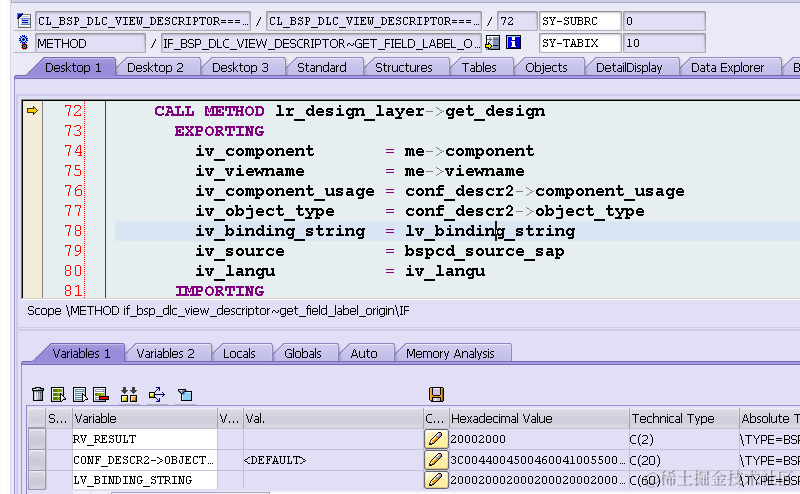Click the LV_BINDING_STRING variable name cell
The width and height of the screenshot is (800, 494).
coord(144,480)
